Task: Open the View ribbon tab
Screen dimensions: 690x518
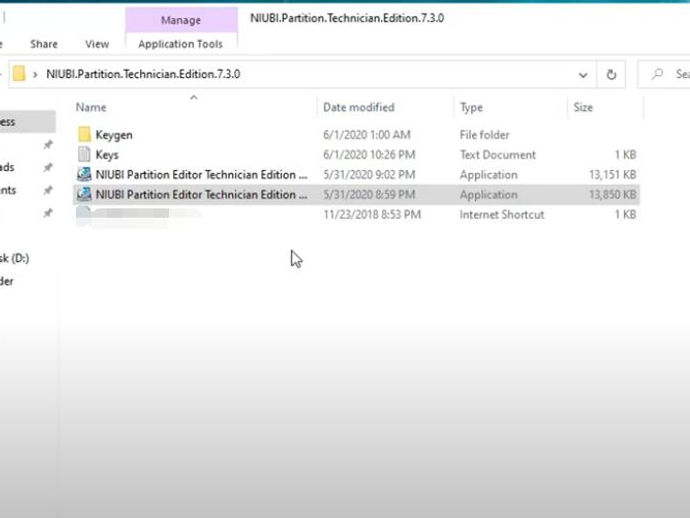Action: (97, 44)
